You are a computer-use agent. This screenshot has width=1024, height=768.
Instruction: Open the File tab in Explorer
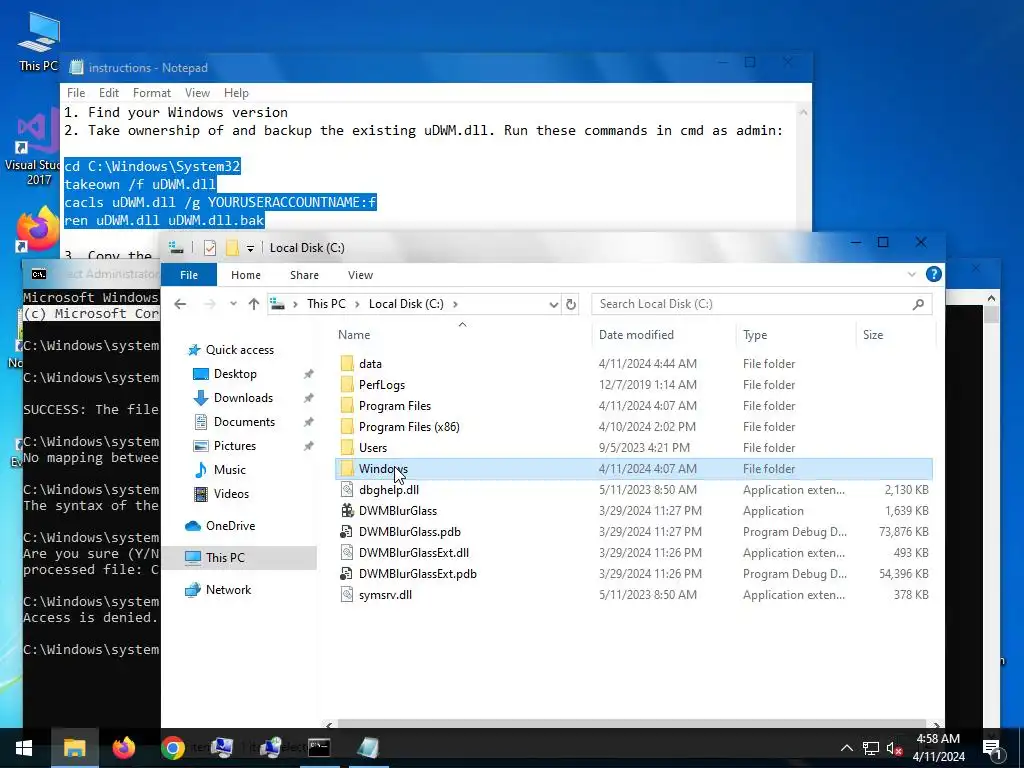click(x=189, y=275)
